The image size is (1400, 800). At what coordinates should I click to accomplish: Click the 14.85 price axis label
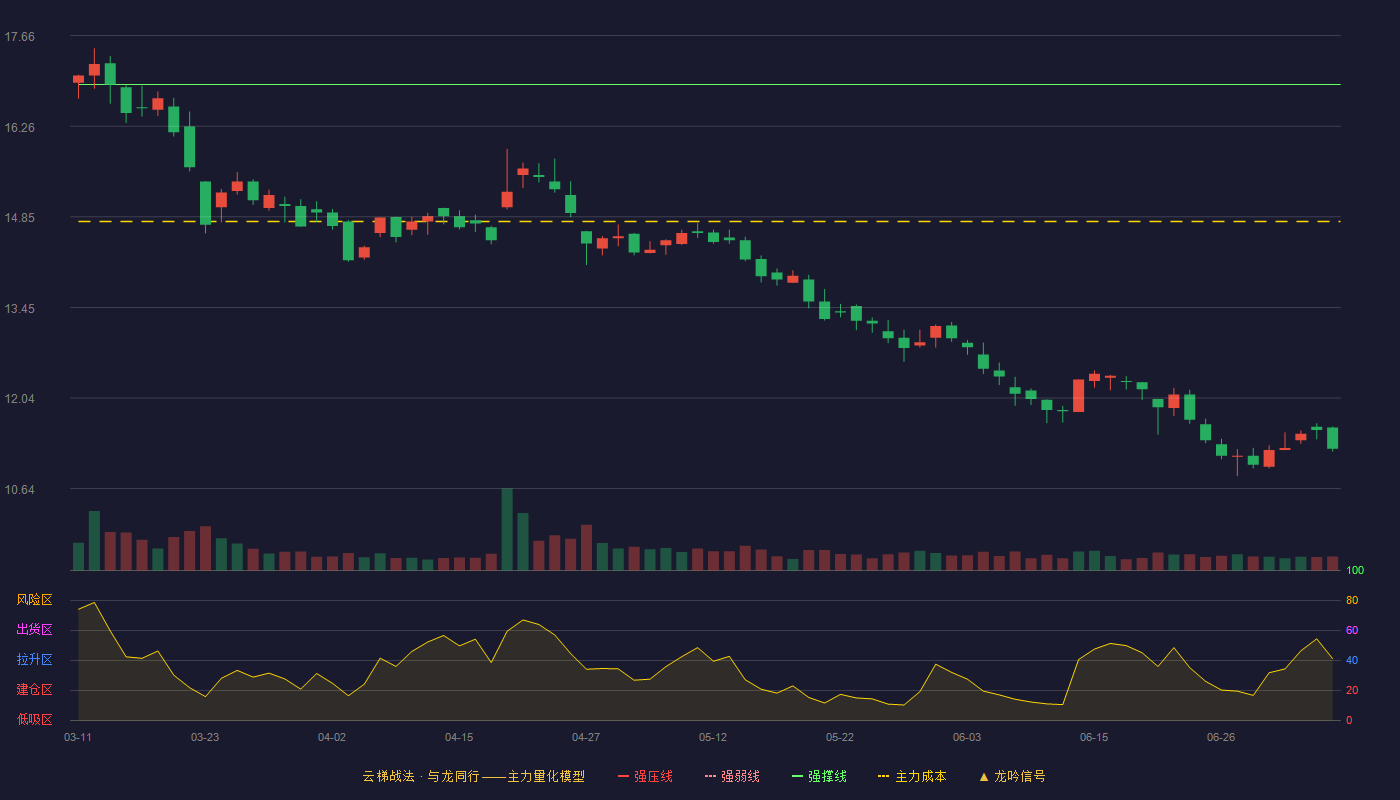[19, 218]
